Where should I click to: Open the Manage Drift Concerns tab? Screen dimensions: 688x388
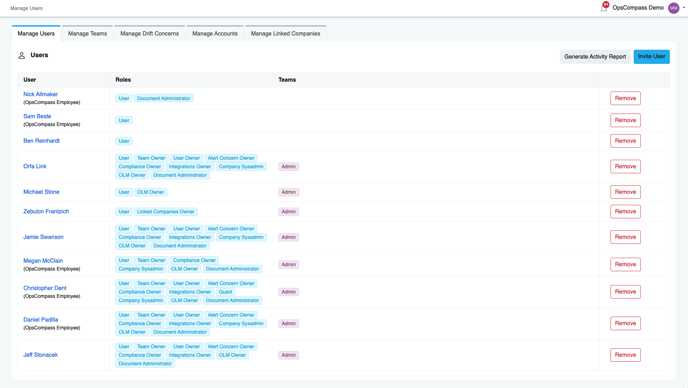(150, 33)
